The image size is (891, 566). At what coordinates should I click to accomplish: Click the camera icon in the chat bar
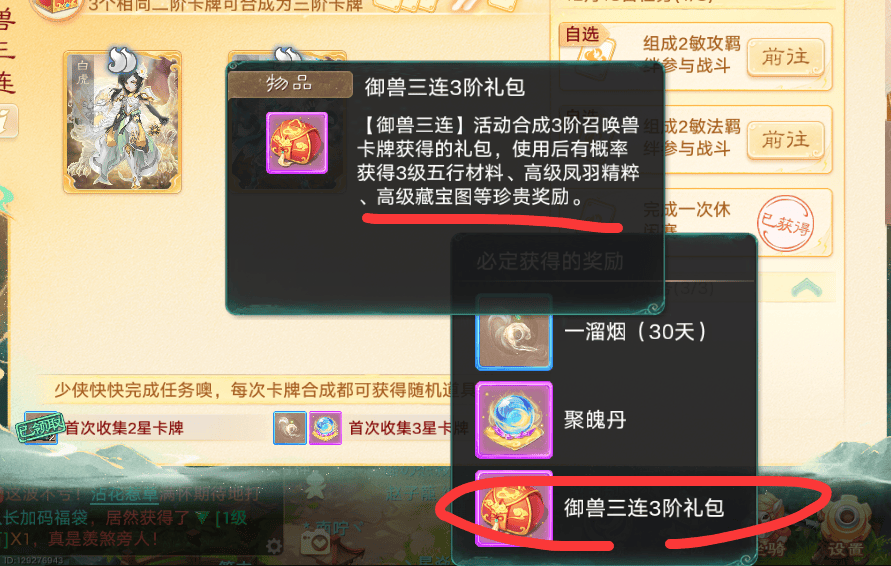click(x=315, y=543)
